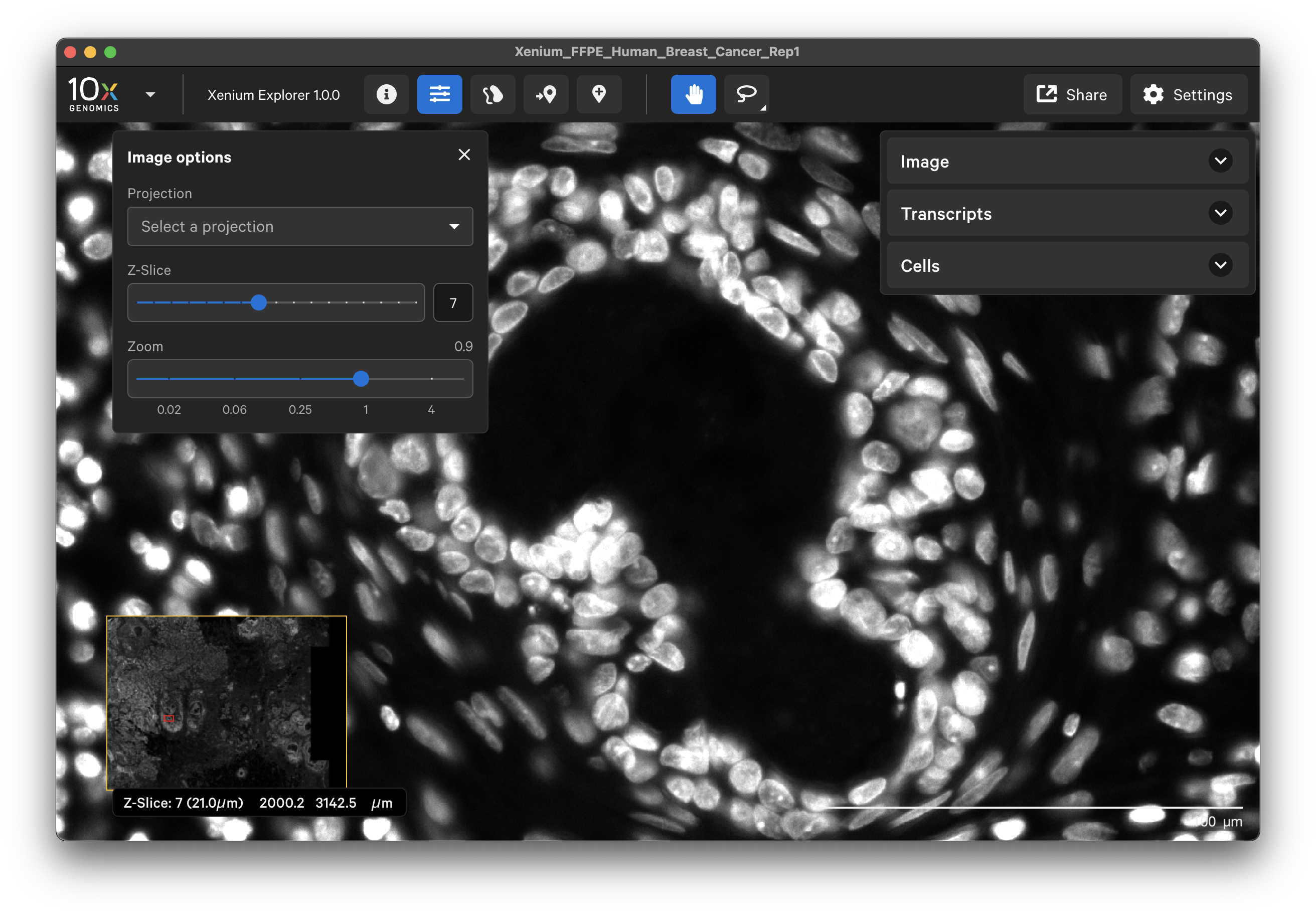Open the dropdown arrow beside 10x logo

(x=151, y=95)
